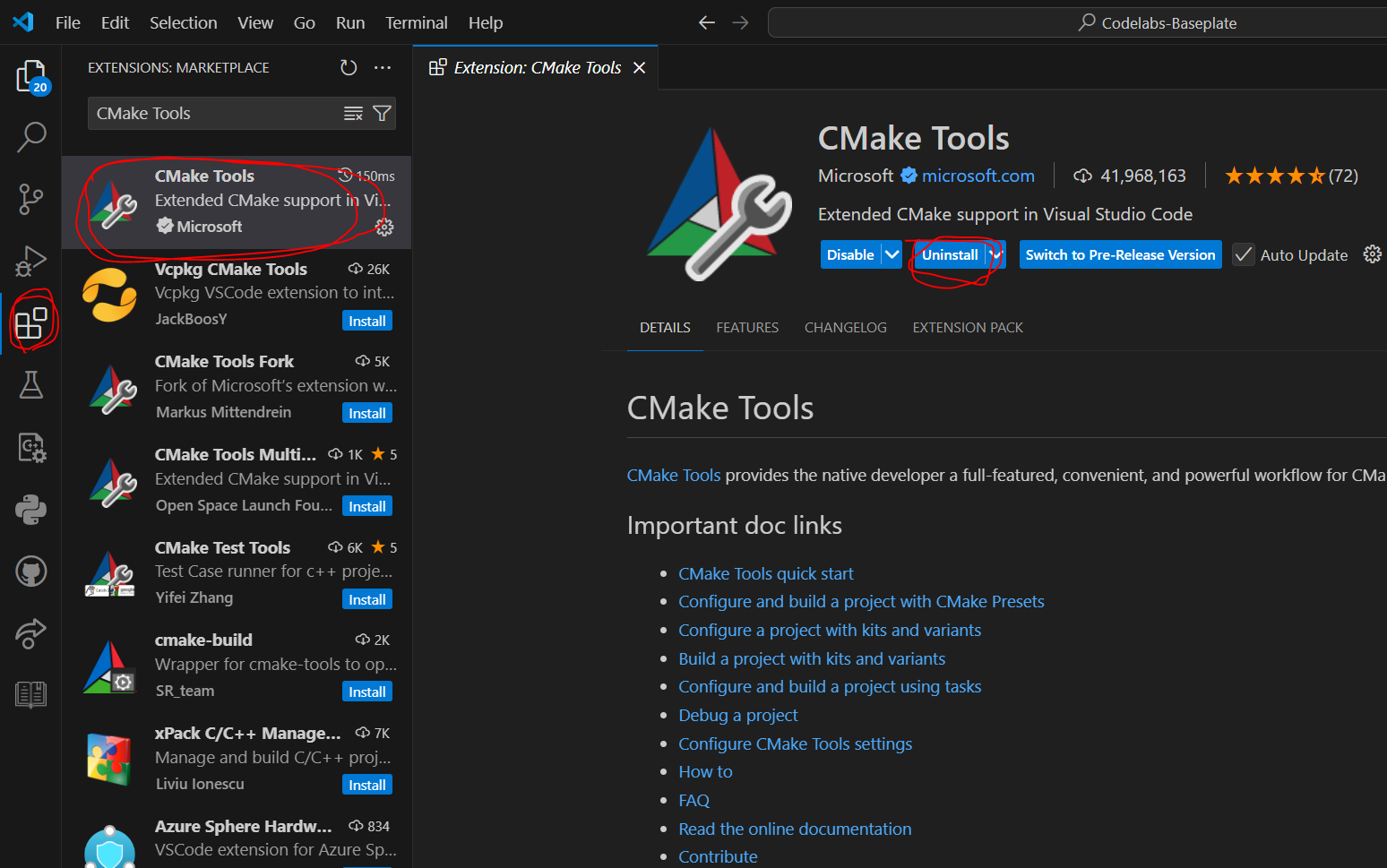Image resolution: width=1387 pixels, height=868 pixels.
Task: Open the Terminal menu
Action: pos(416,22)
